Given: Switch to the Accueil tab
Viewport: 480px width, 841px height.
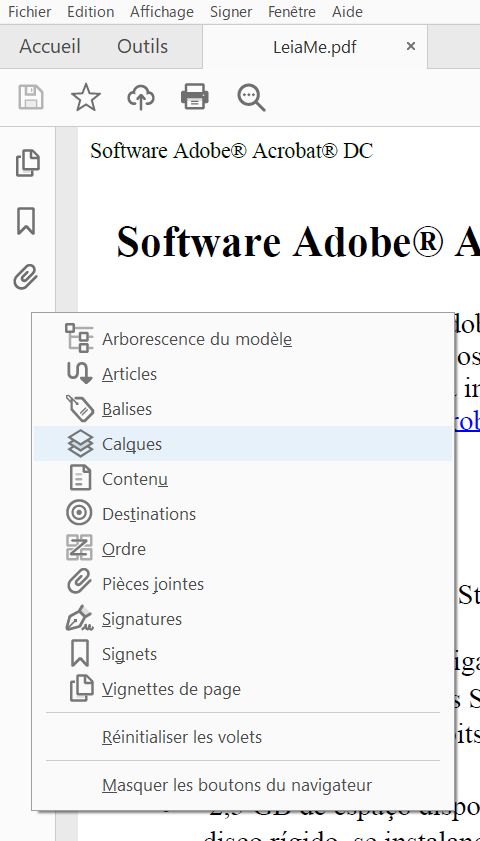Looking at the screenshot, I should point(50,46).
